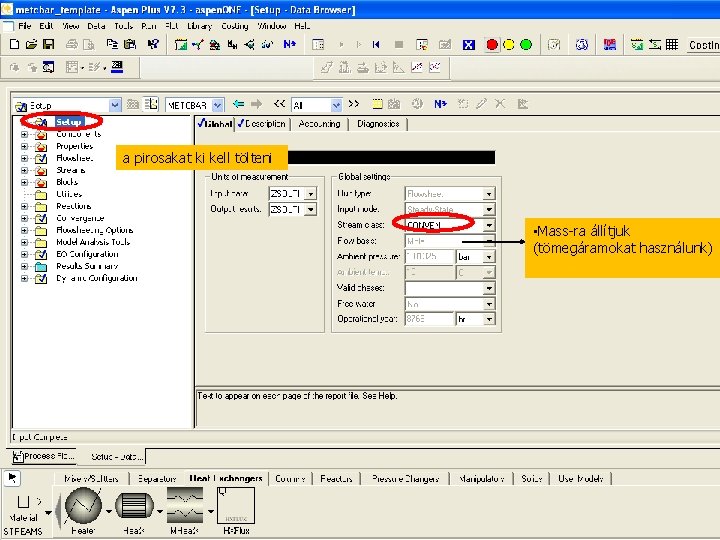Open the Valid phases dropdown
This screenshot has width=720, height=540.
coord(489,288)
